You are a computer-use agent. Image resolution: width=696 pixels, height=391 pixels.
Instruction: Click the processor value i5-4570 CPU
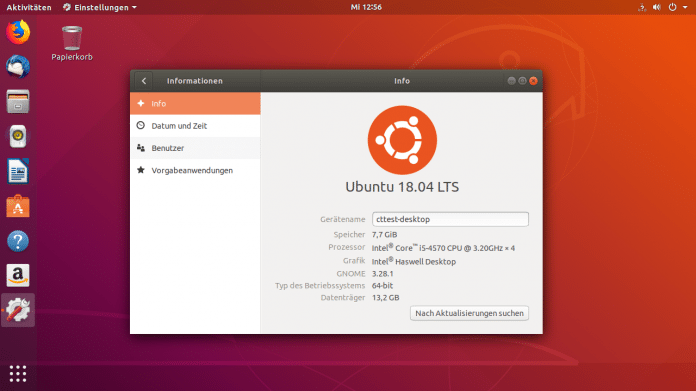(443, 248)
